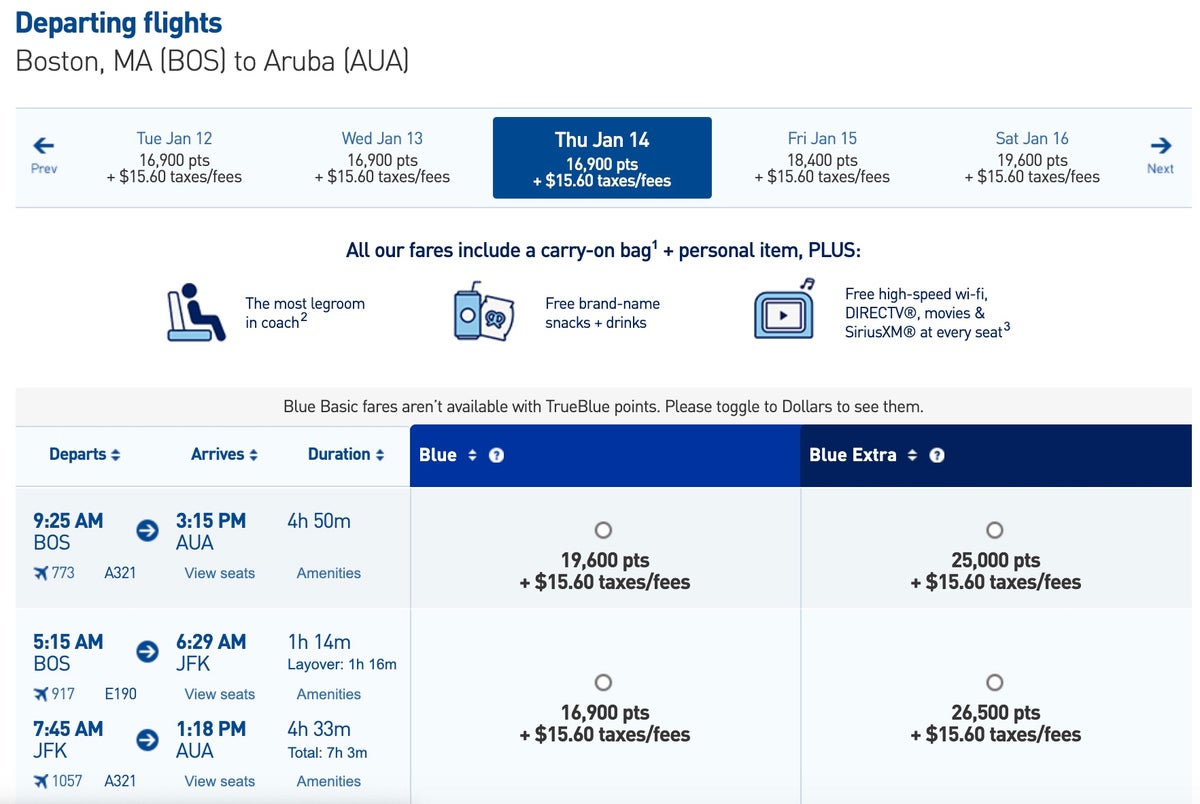
Task: Select Blue fare 19,600 pts radio button
Action: tap(603, 530)
